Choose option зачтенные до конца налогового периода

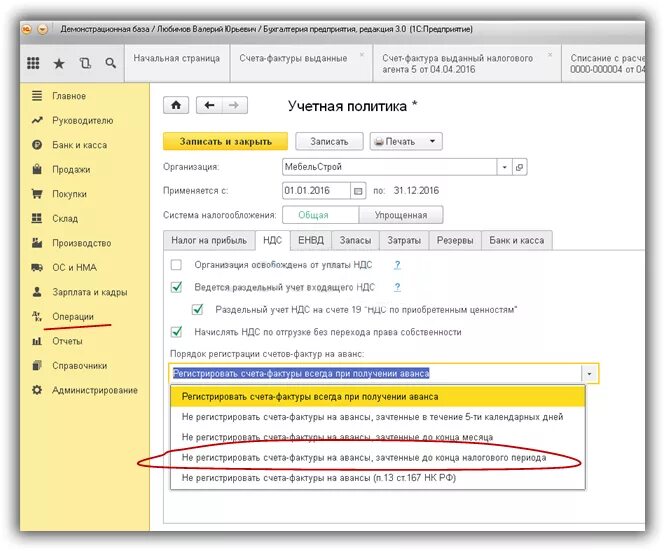tap(377, 457)
